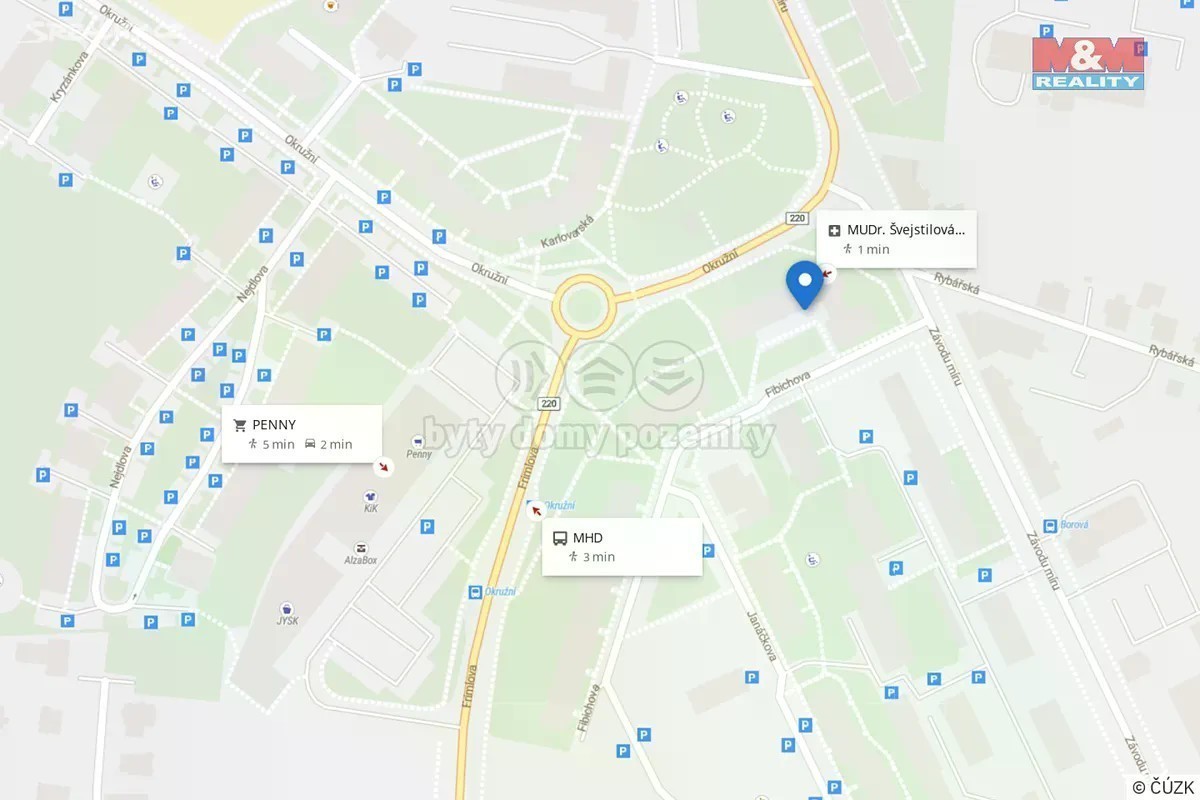Click the red arrow by MHD stop

point(536,510)
